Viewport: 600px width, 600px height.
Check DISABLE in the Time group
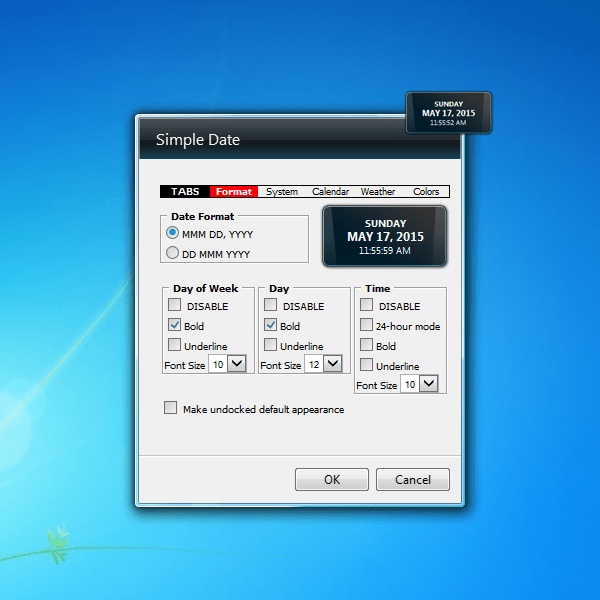click(367, 305)
